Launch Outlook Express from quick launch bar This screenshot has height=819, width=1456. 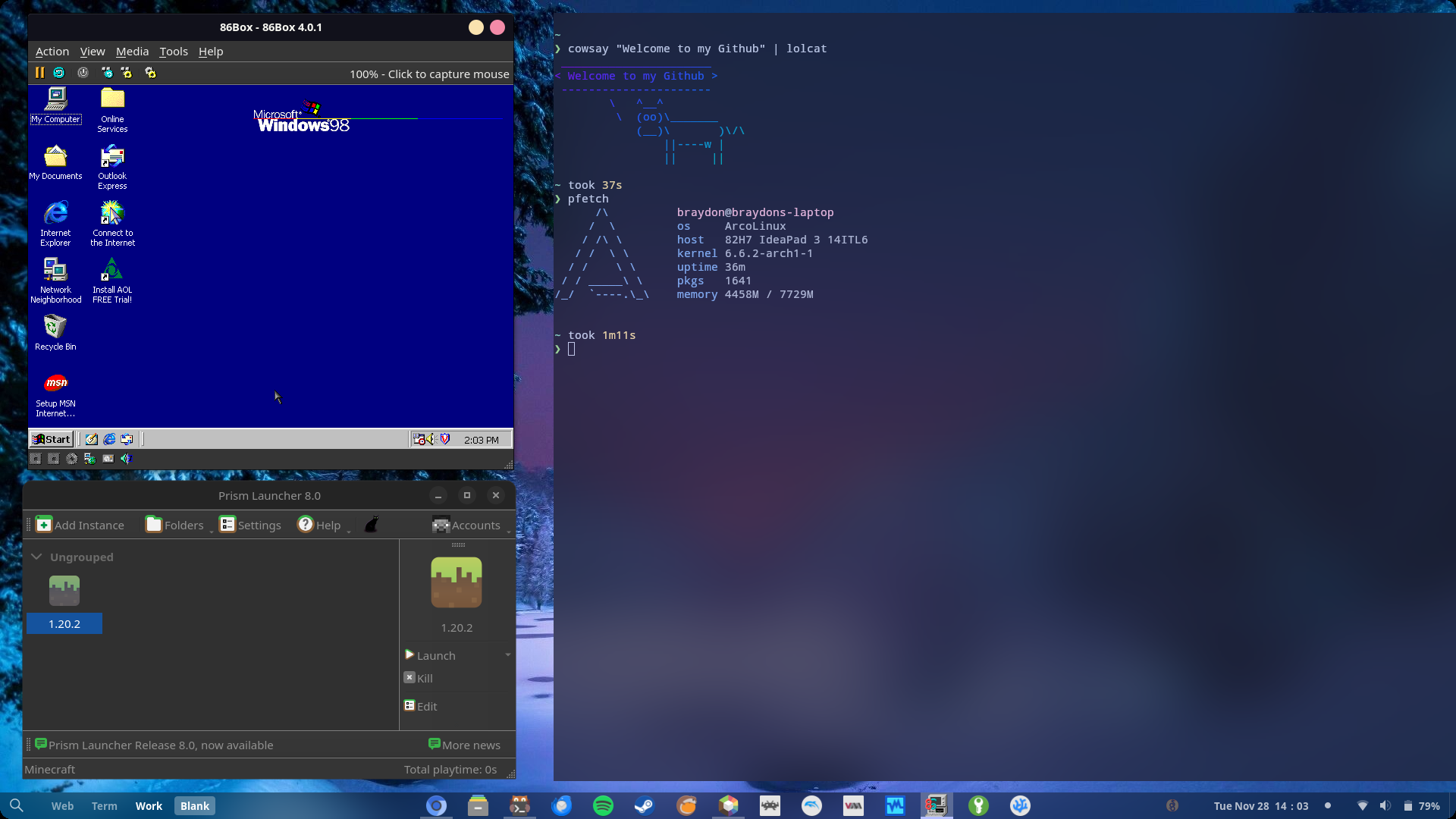tap(127, 439)
